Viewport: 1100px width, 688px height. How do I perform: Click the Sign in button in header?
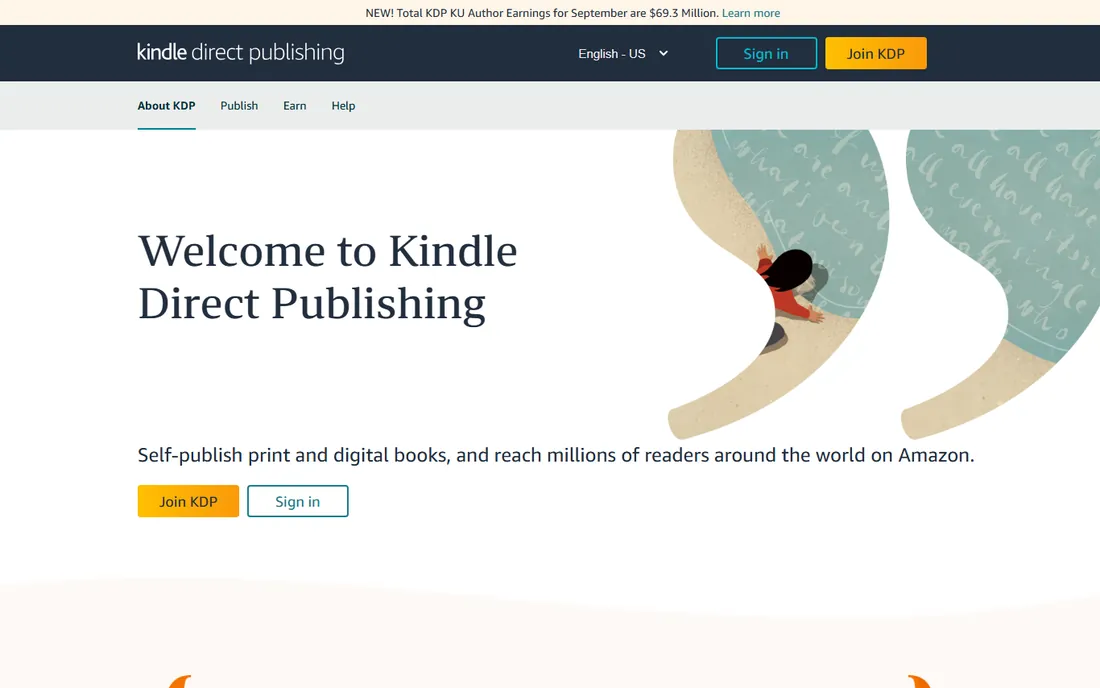(766, 53)
